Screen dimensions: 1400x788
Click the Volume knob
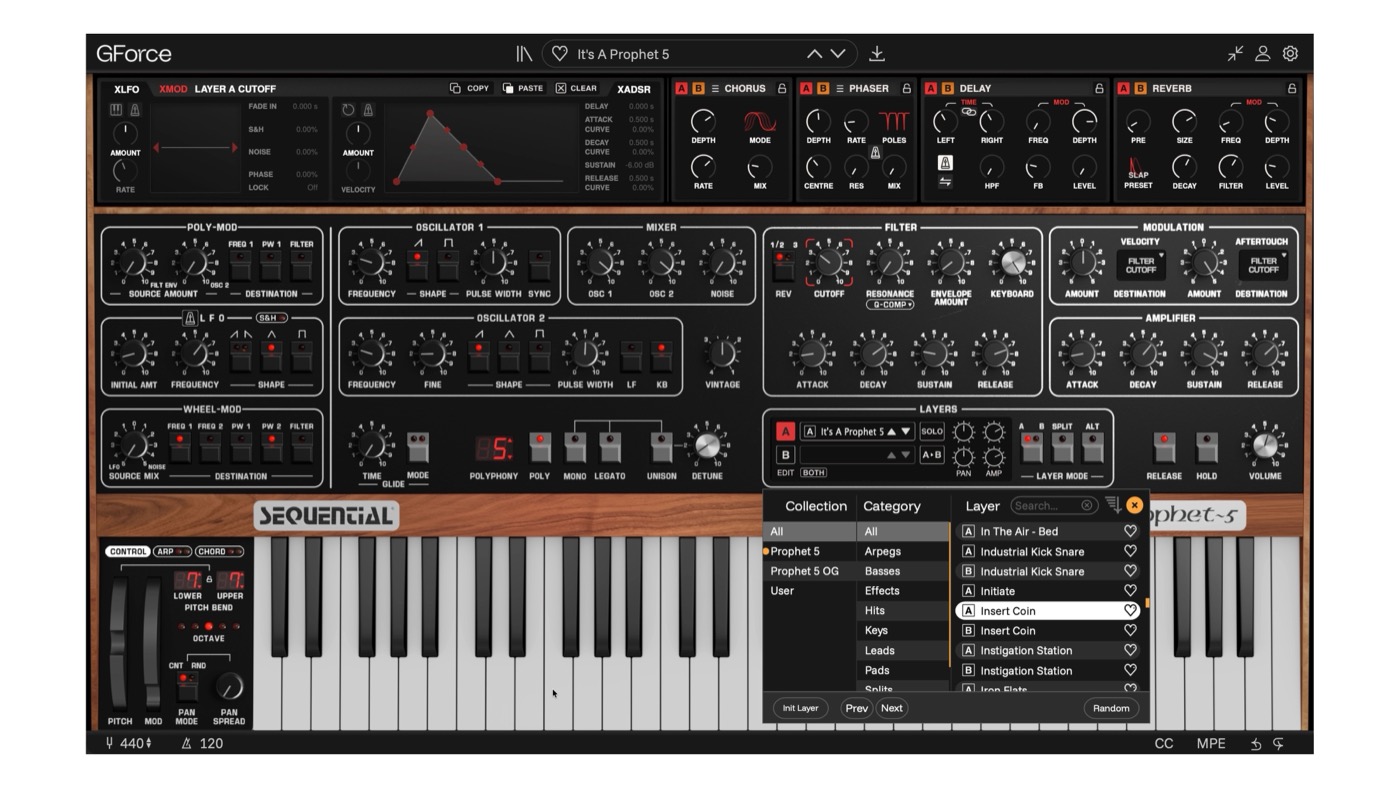click(x=1264, y=446)
